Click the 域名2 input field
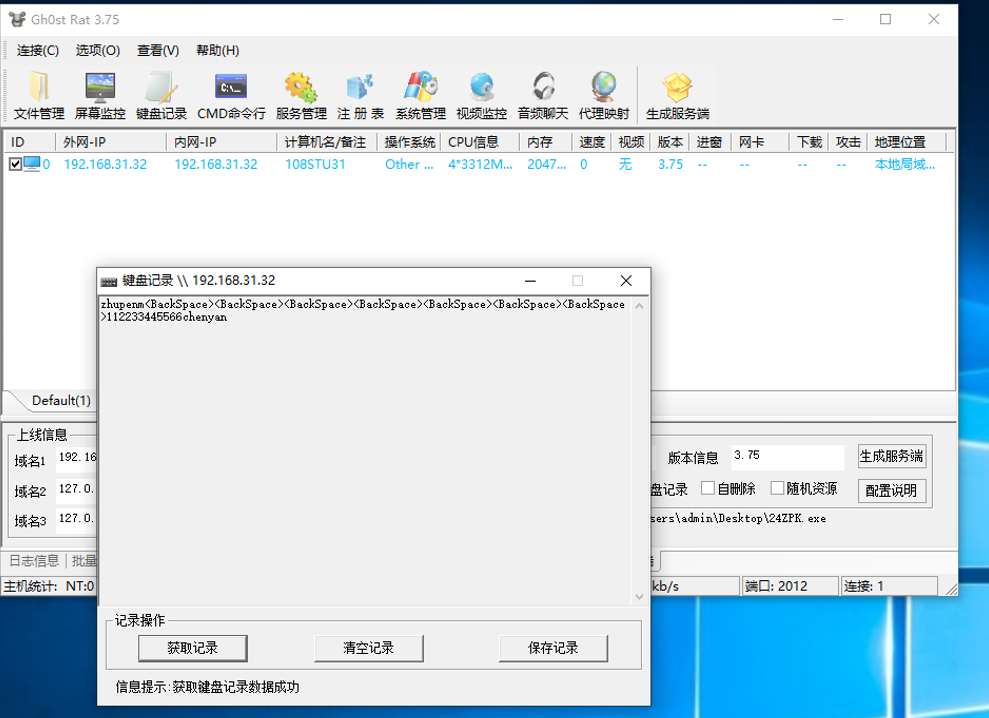 tap(76, 490)
